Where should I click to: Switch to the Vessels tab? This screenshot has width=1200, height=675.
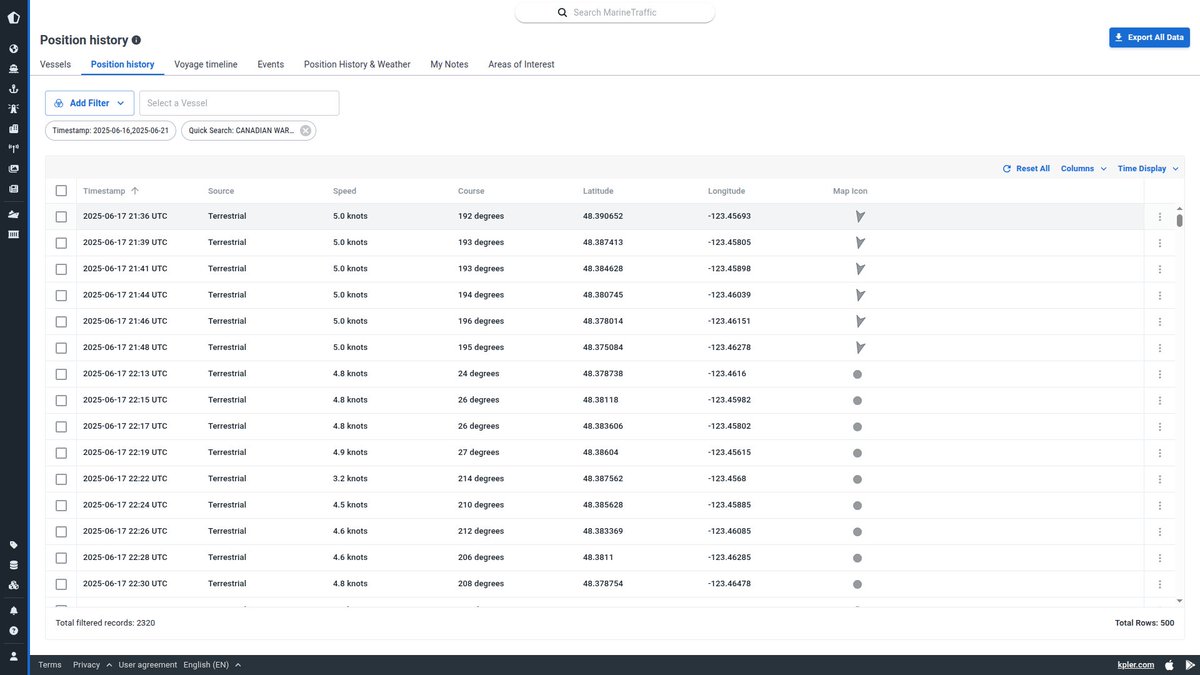(55, 64)
